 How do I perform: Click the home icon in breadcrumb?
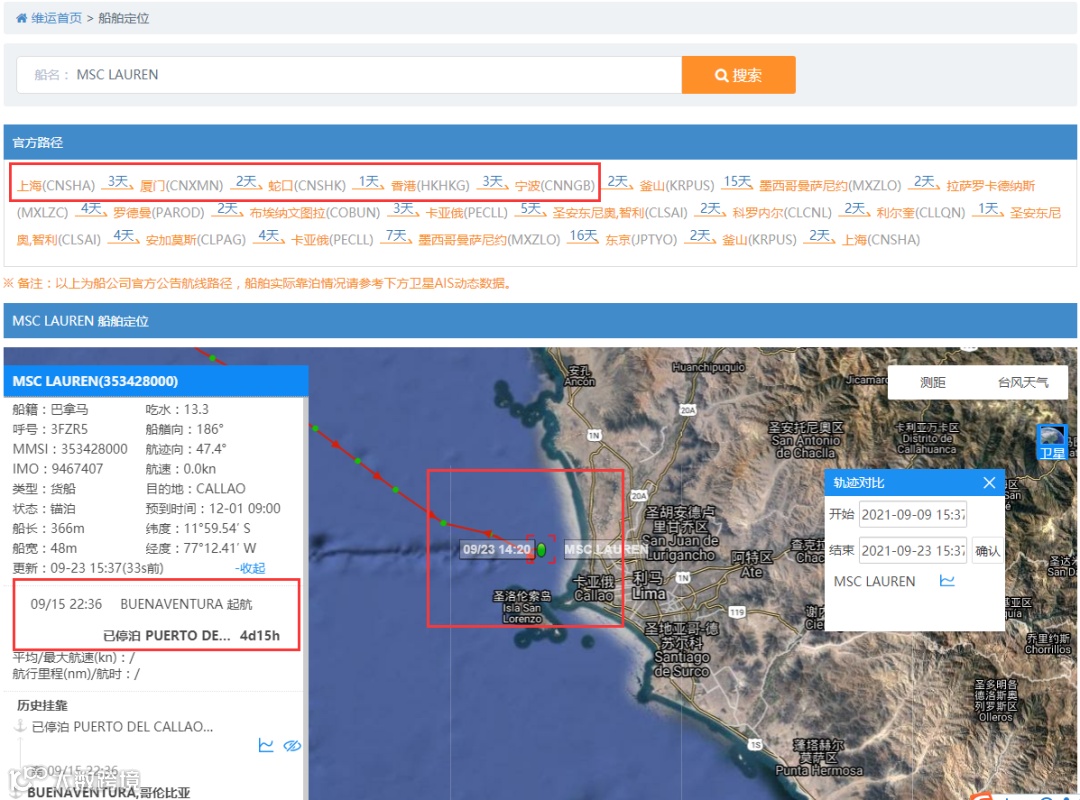(x=21, y=18)
